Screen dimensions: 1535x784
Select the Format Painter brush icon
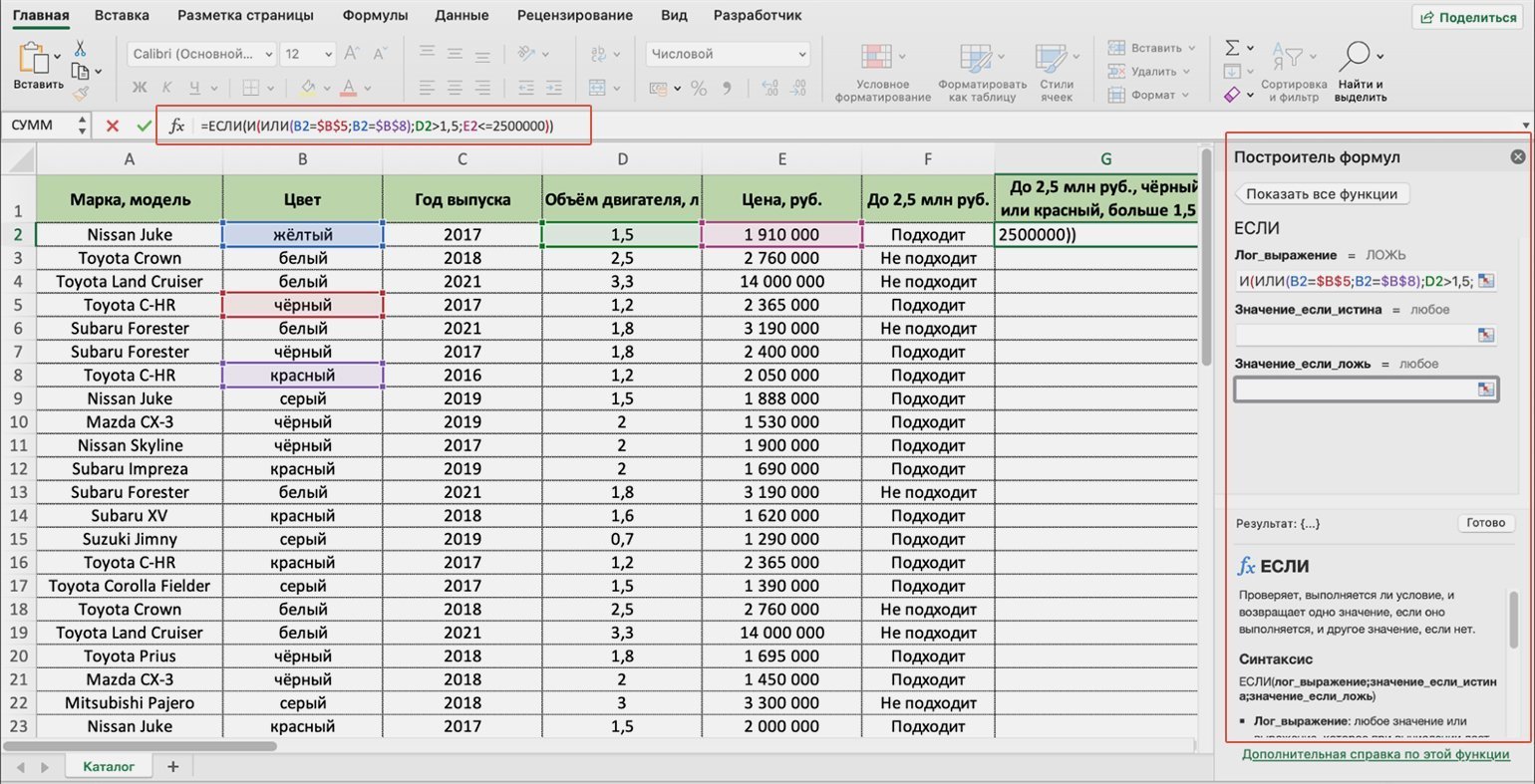(81, 94)
